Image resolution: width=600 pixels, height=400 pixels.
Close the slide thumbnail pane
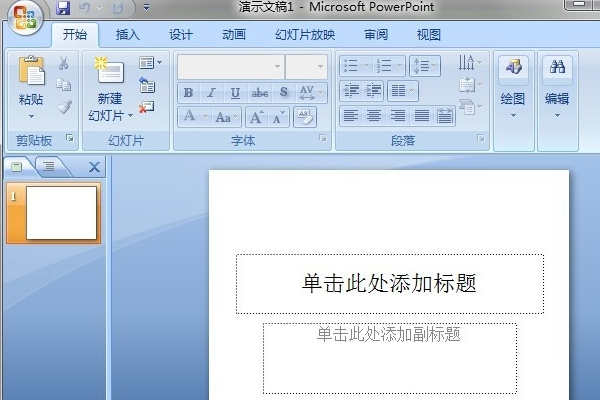94,167
